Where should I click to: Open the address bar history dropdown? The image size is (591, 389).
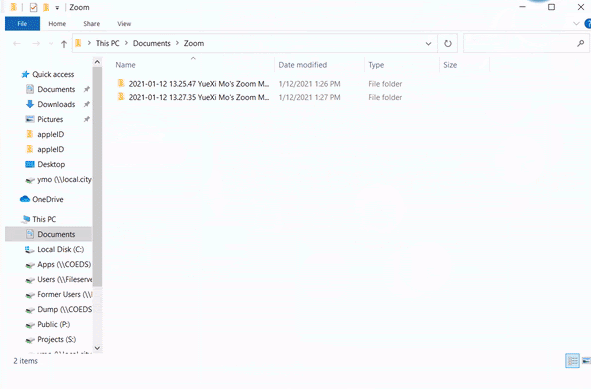[x=428, y=43]
